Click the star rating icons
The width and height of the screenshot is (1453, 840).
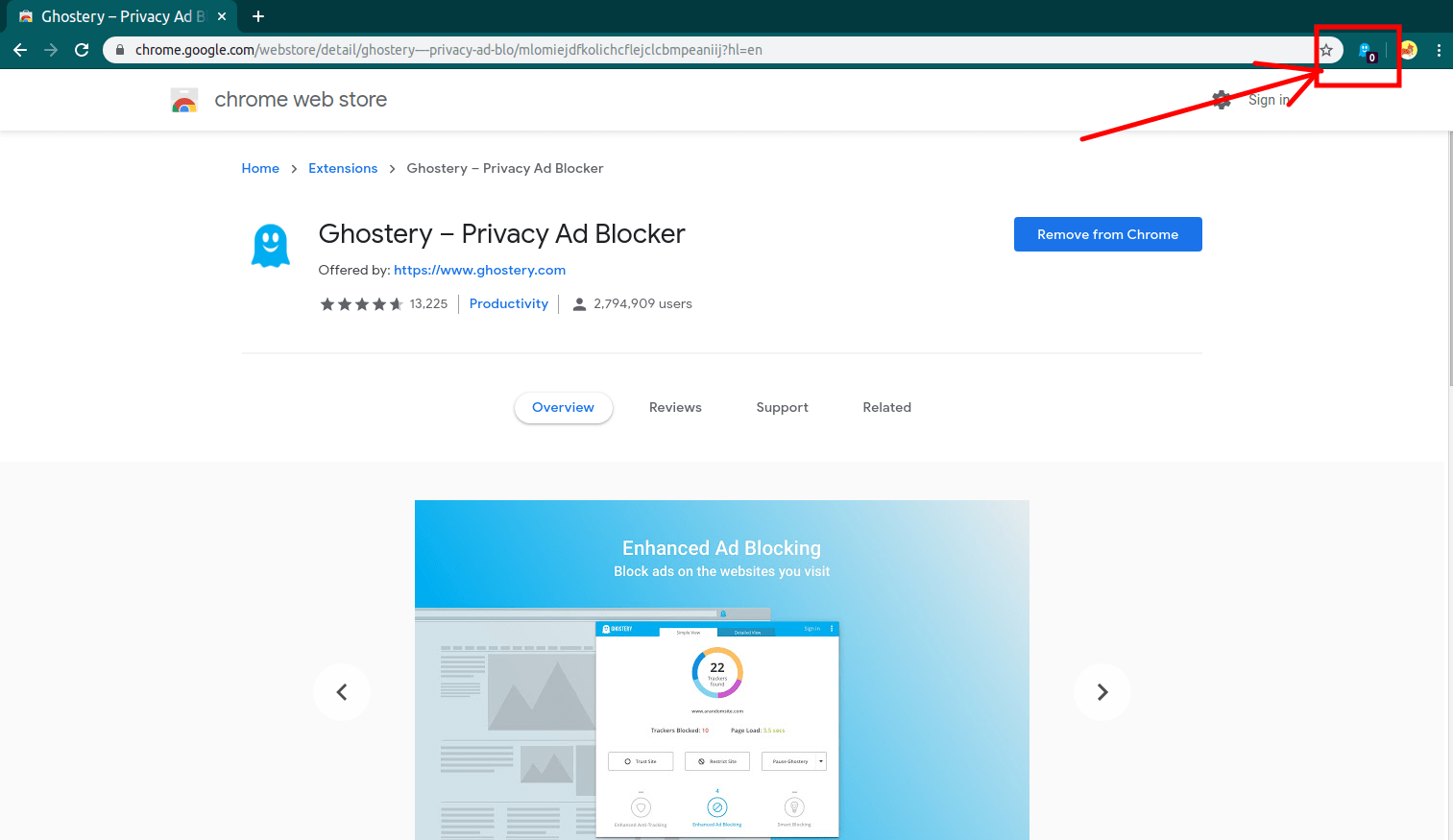pyautogui.click(x=361, y=304)
